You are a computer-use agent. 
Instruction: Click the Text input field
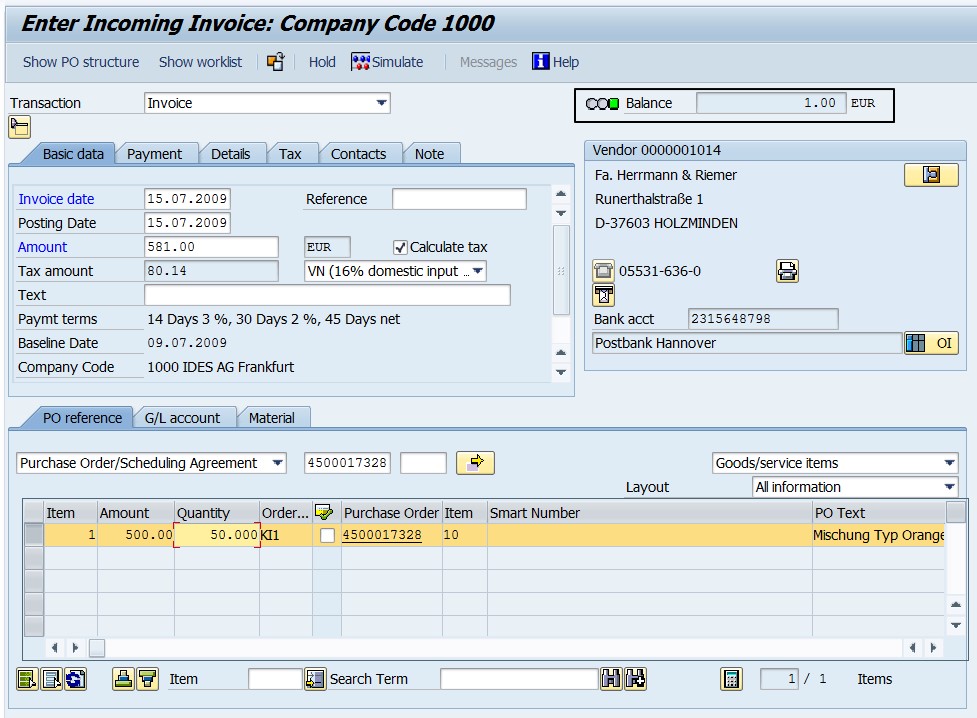tap(327, 295)
